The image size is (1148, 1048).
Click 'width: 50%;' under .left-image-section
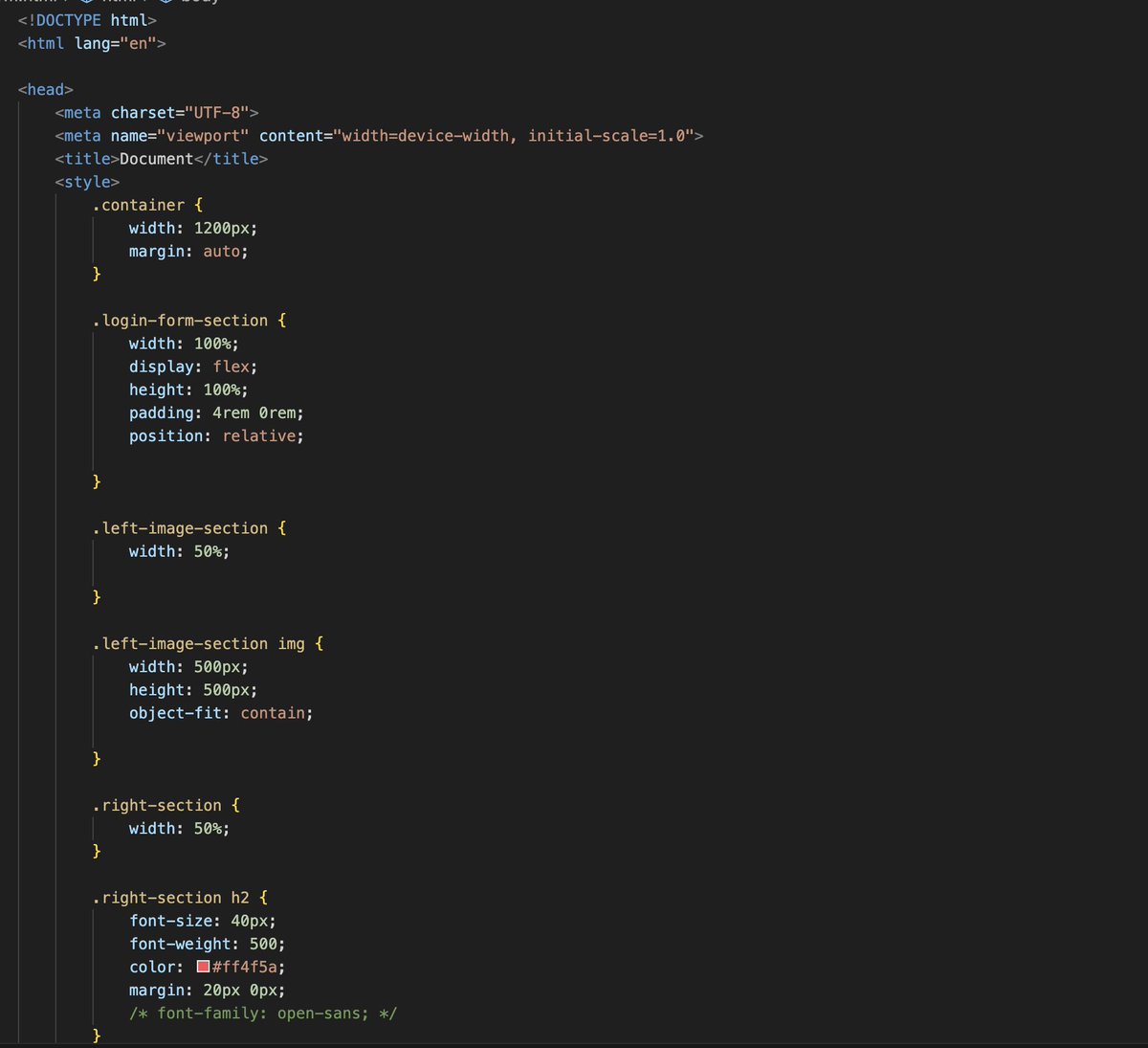(x=179, y=551)
